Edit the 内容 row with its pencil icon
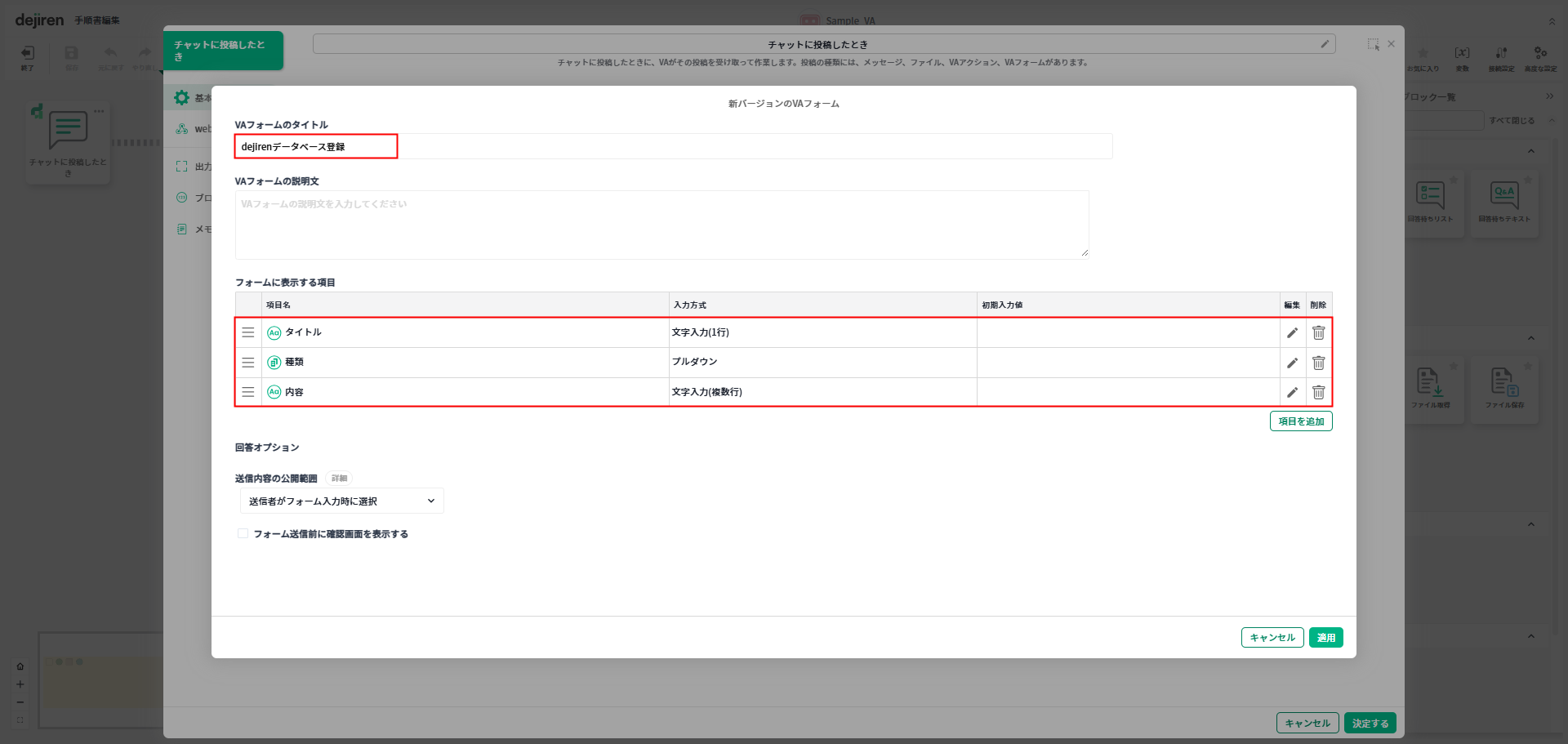This screenshot has height=744, width=1568. (x=1292, y=392)
